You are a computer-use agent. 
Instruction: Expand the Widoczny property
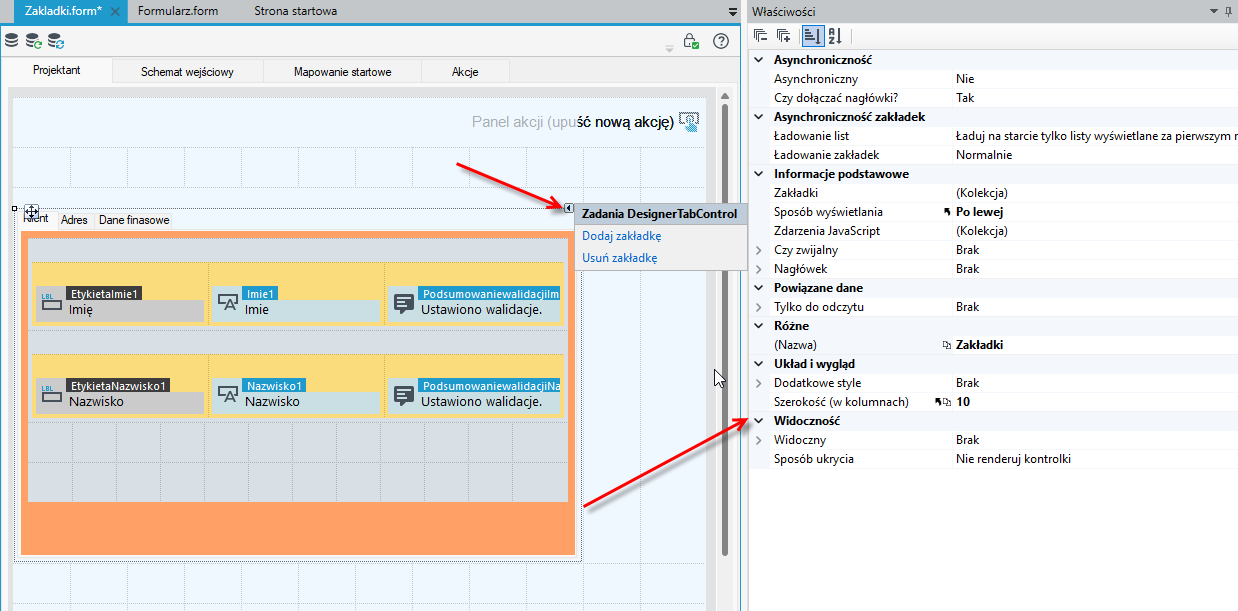pos(759,440)
